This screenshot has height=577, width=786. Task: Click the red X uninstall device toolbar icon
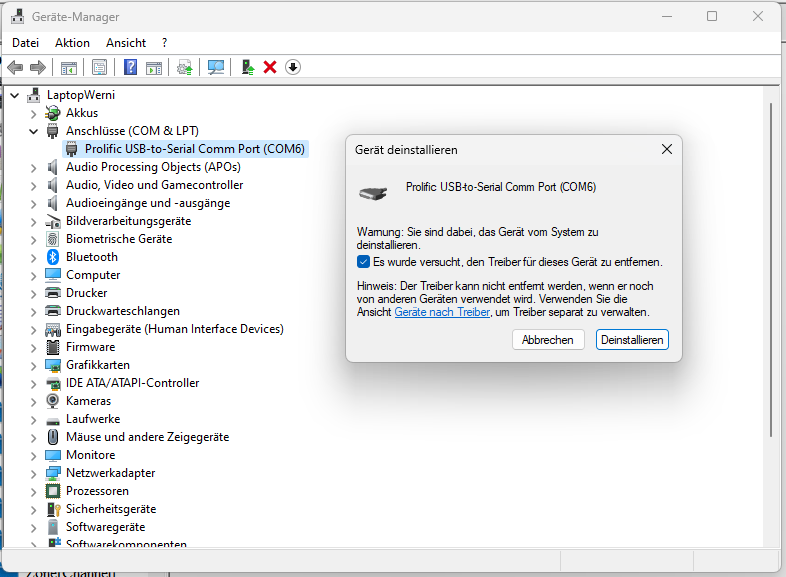(269, 67)
